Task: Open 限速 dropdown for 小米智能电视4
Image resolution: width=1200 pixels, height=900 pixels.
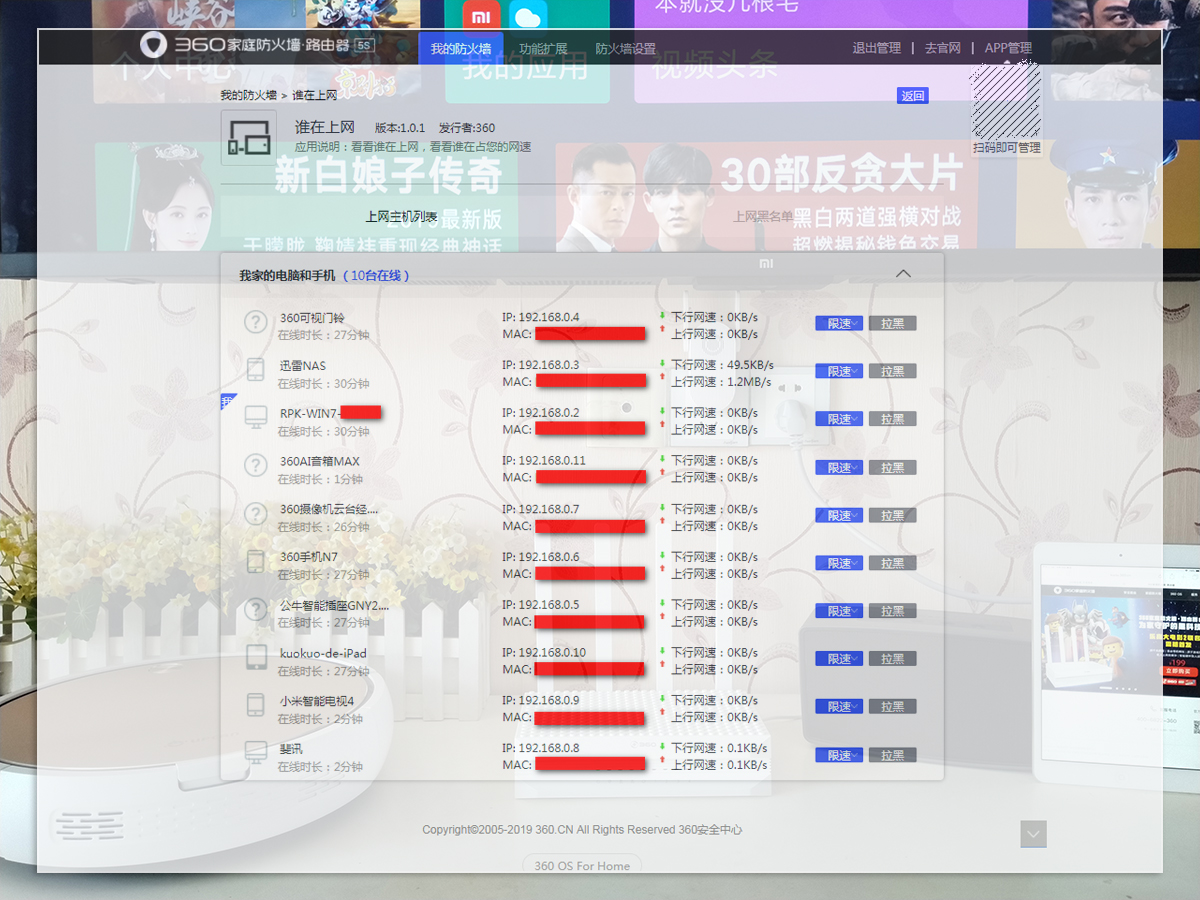Action: 839,707
